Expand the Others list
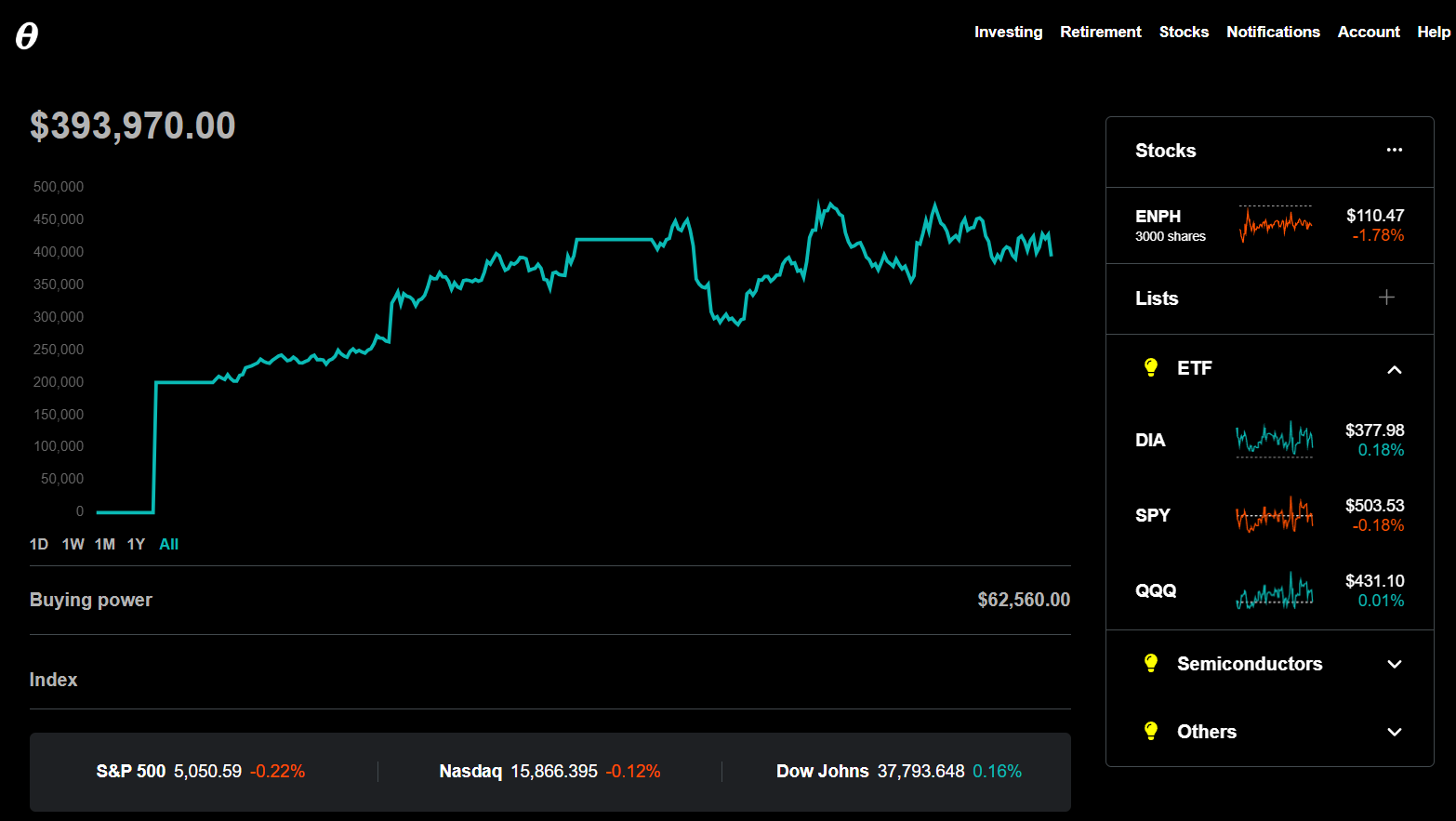The width and height of the screenshot is (1456, 821). click(1394, 732)
